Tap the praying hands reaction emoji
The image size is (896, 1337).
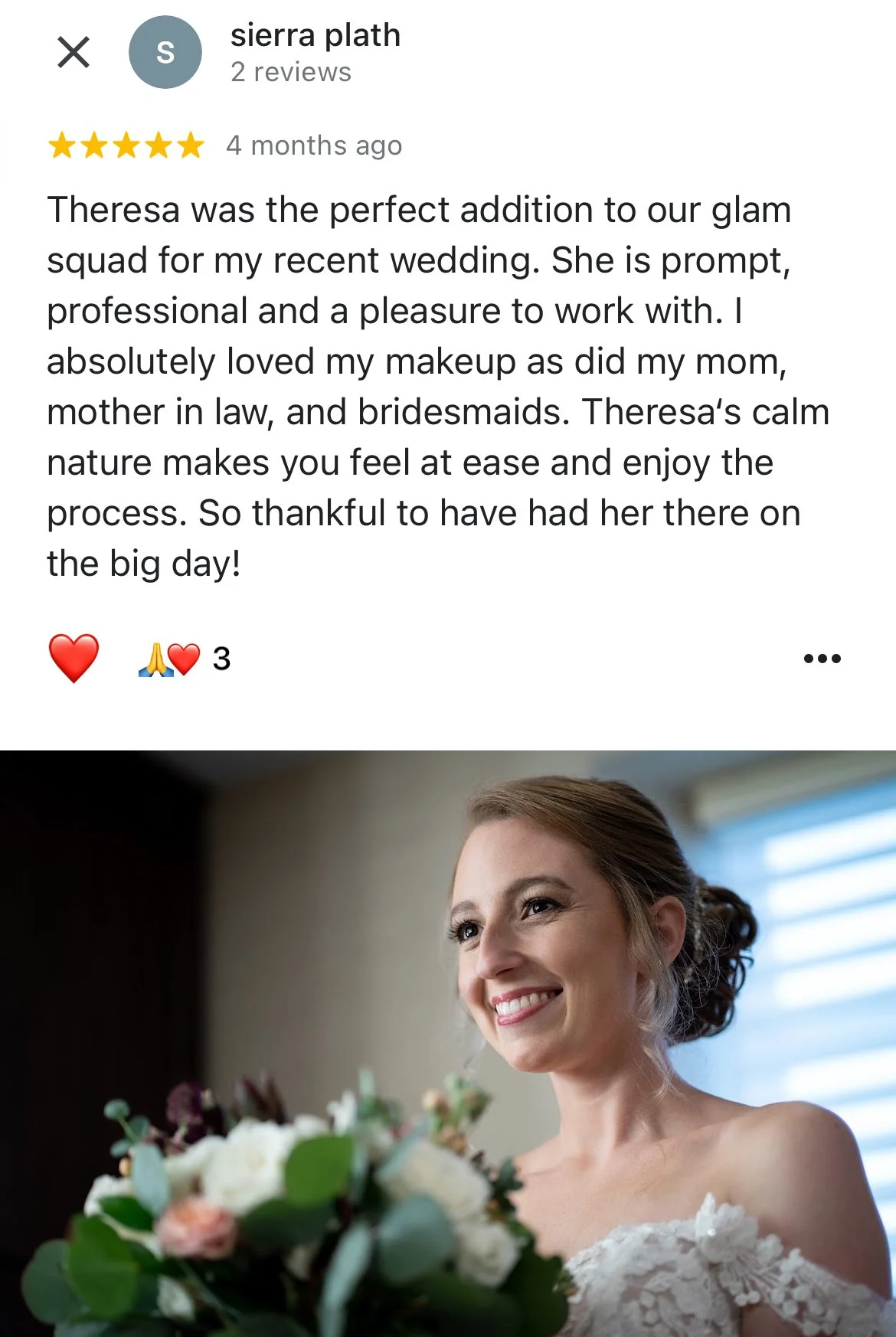coord(154,659)
